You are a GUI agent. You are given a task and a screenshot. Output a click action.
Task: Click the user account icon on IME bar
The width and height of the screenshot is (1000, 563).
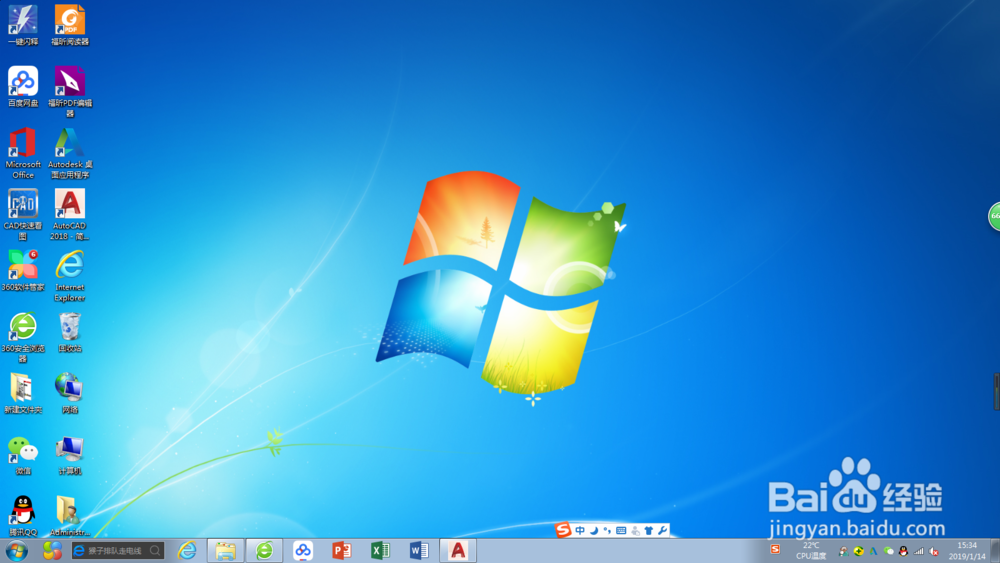click(x=635, y=530)
